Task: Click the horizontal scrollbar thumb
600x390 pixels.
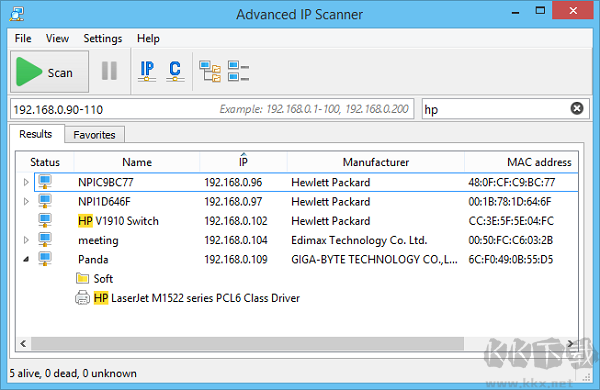Action: click(x=248, y=343)
